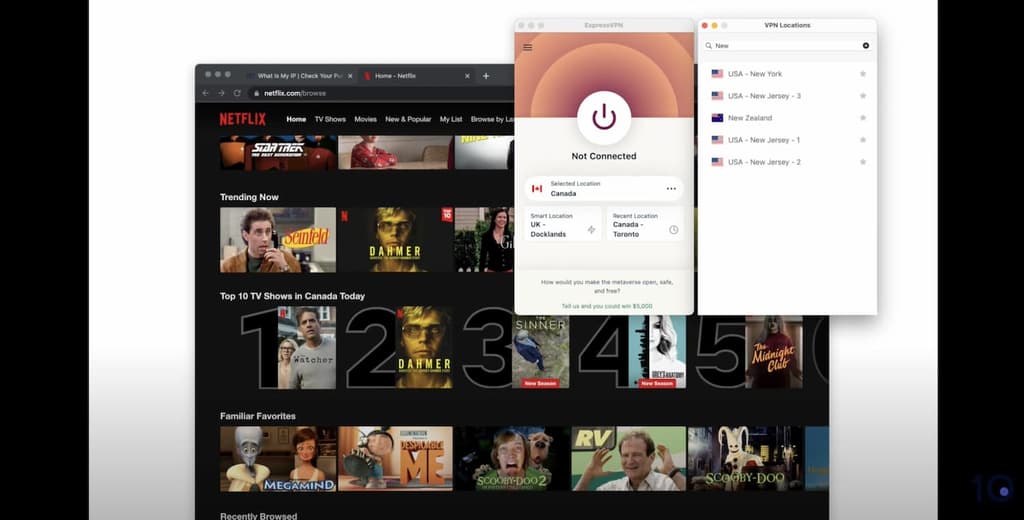Open Dahmer, ranked number 2 in Top 10
The width and height of the screenshot is (1024, 520).
point(424,348)
